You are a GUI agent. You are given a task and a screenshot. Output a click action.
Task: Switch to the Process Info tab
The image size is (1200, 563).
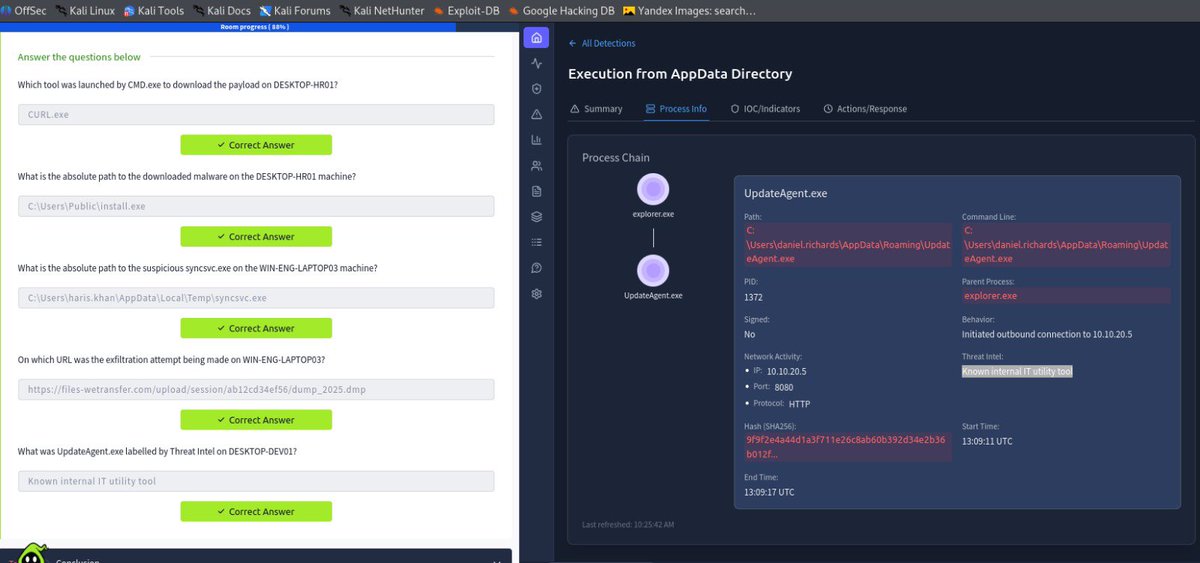pos(676,108)
